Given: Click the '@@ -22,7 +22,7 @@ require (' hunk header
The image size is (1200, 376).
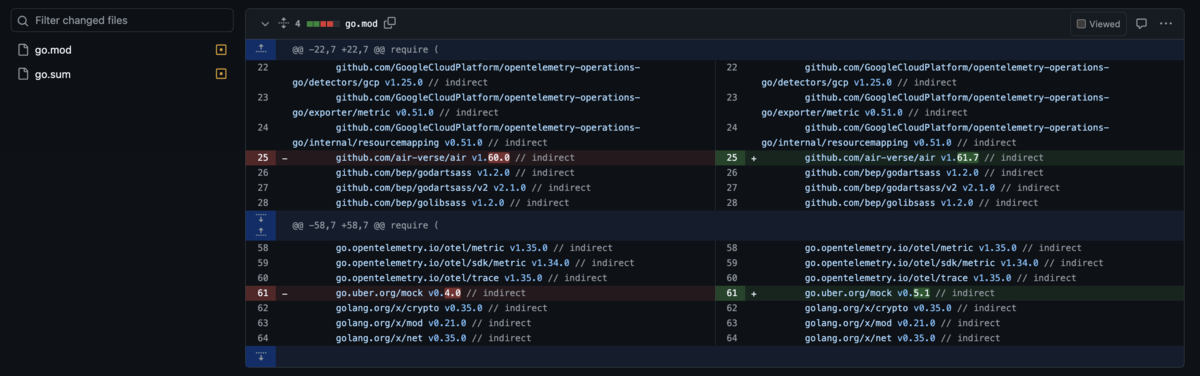Looking at the screenshot, I should point(365,49).
